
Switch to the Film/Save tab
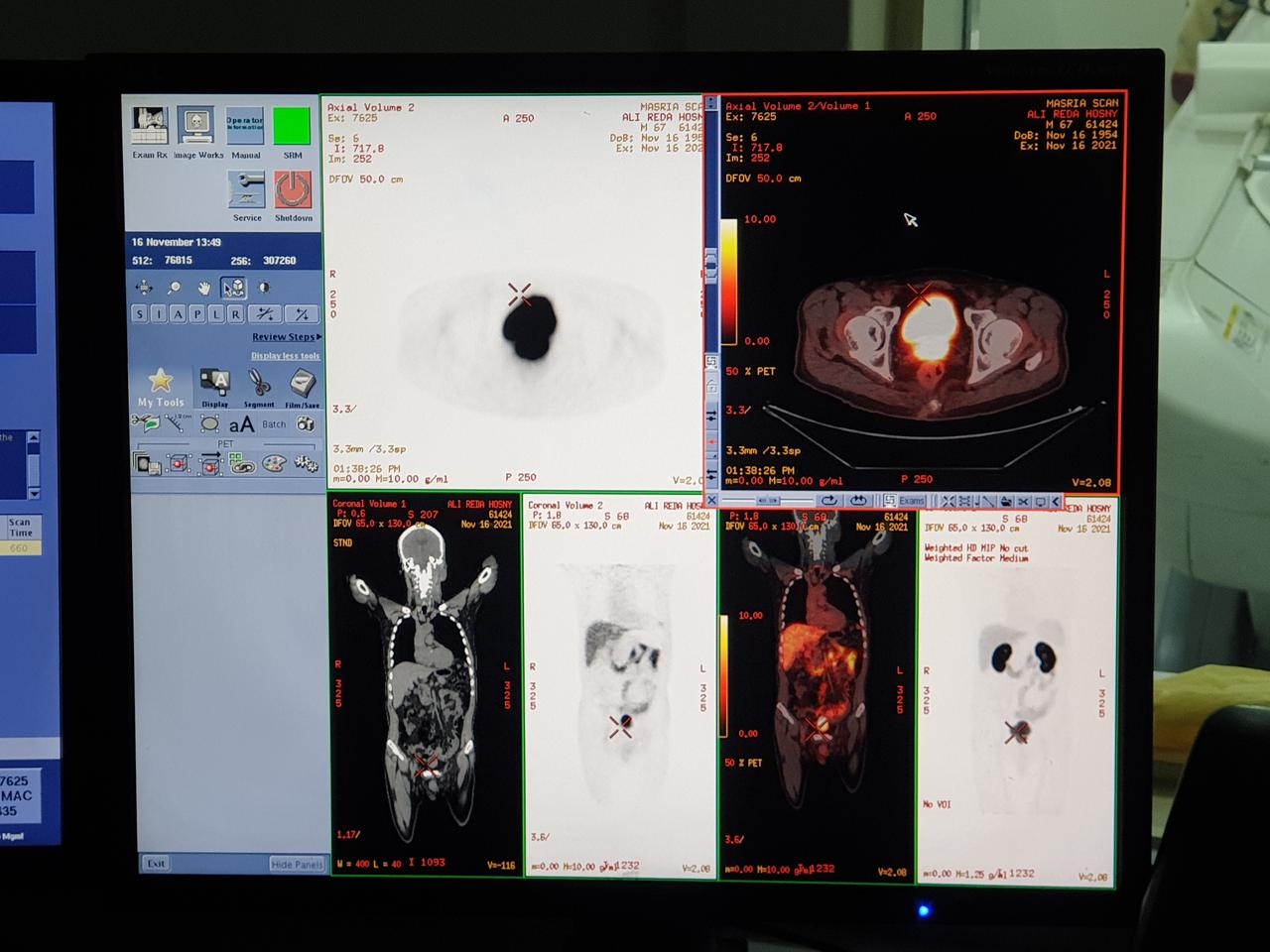click(x=302, y=388)
